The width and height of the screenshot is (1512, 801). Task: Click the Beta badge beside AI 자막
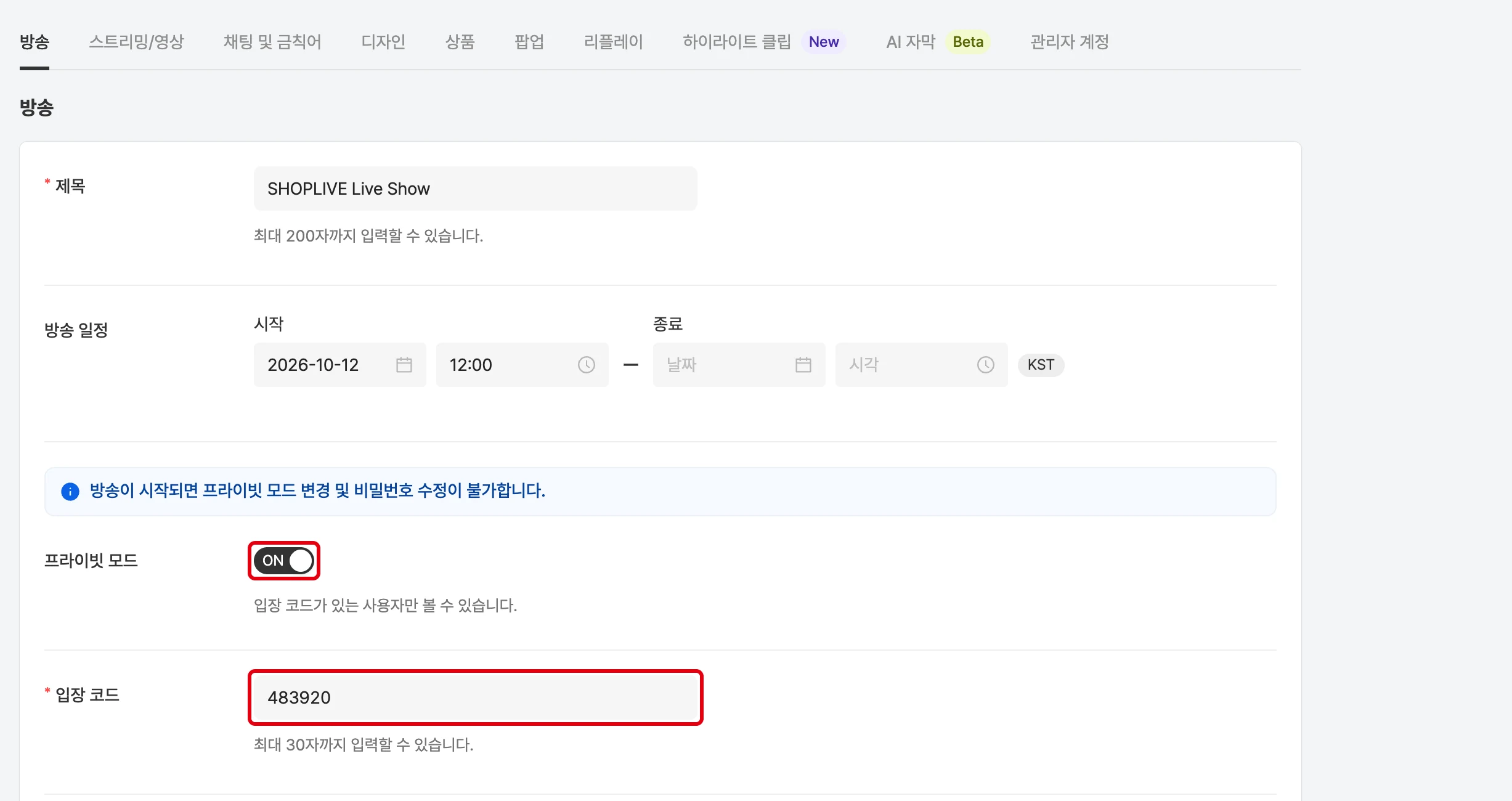point(968,42)
